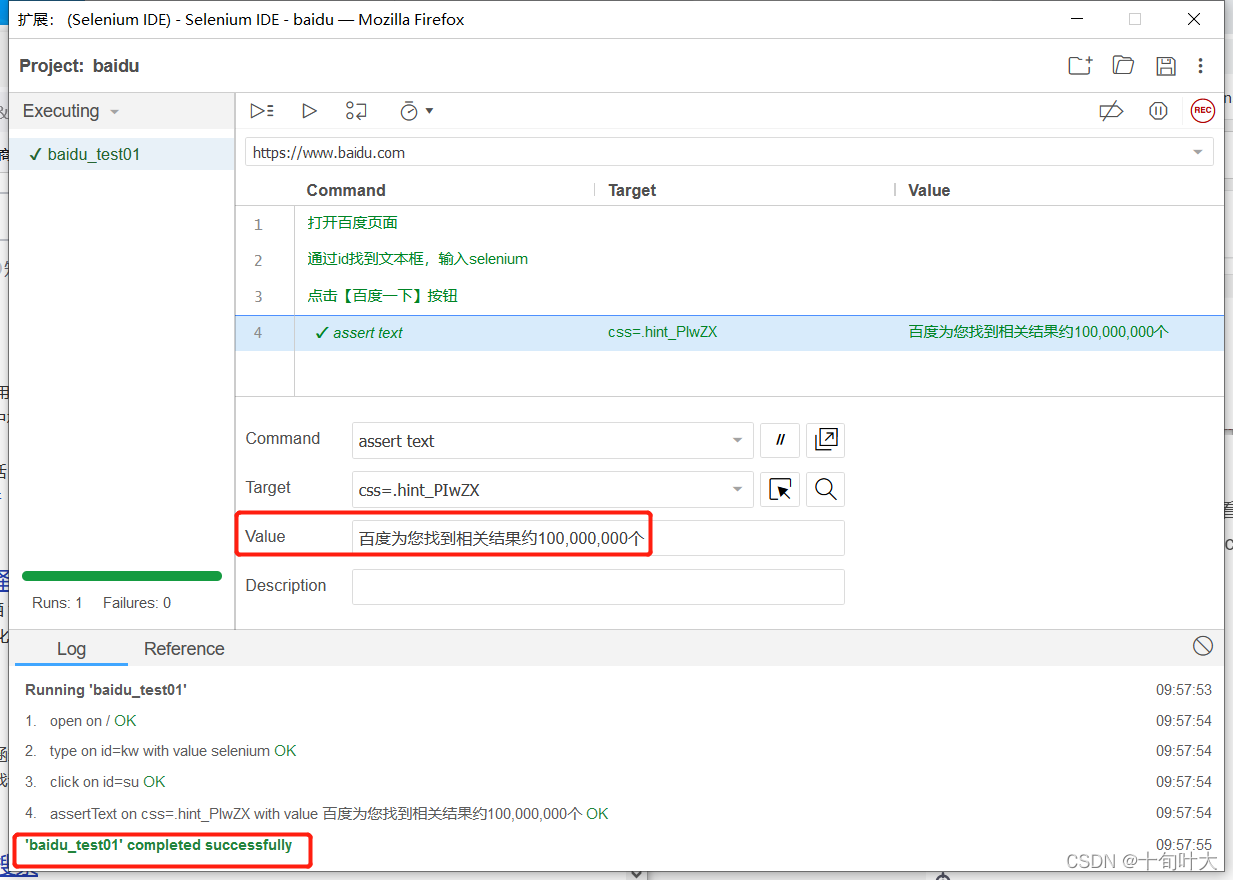Screen dimensions: 1233x880
Task: Switch to the Log tab
Action: (x=71, y=649)
